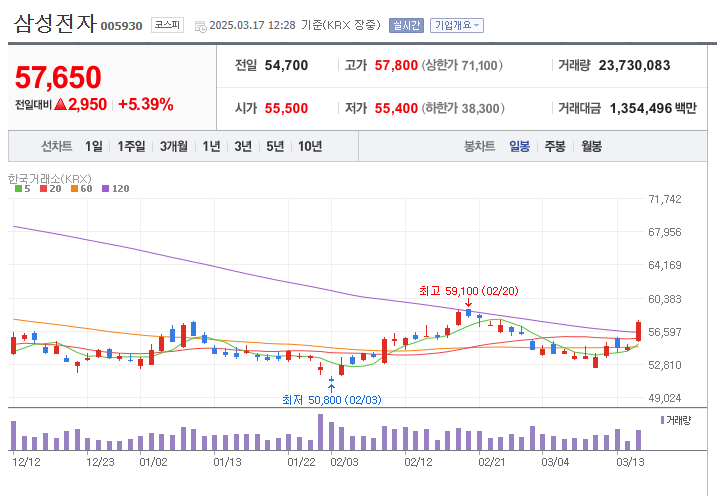Click the trading value 1,354,496 백만

(653, 108)
